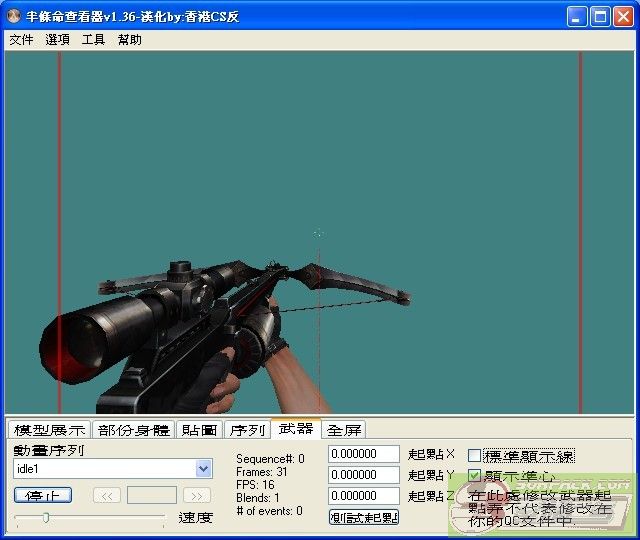Click the 測試起點 button
The height and width of the screenshot is (540, 640).
pyautogui.click(x=364, y=517)
